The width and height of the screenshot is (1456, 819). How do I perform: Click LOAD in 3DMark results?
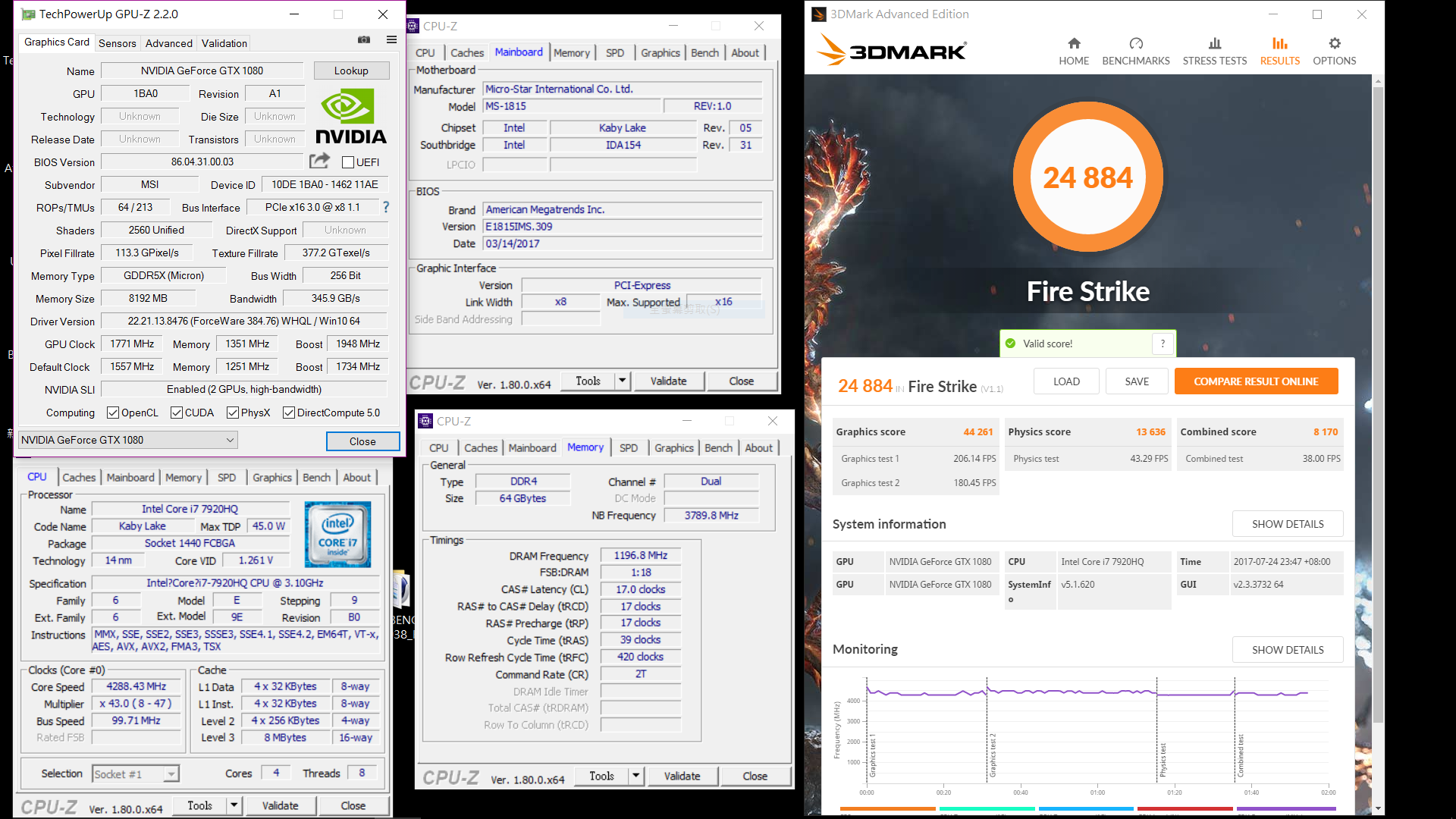[1066, 381]
